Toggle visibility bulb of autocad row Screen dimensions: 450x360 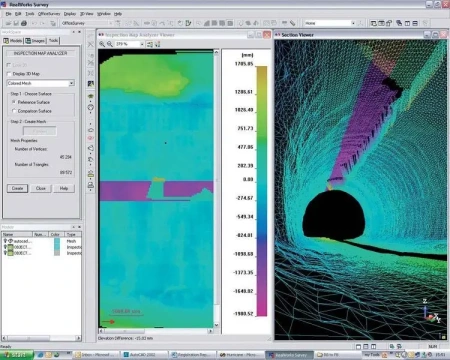5,241
